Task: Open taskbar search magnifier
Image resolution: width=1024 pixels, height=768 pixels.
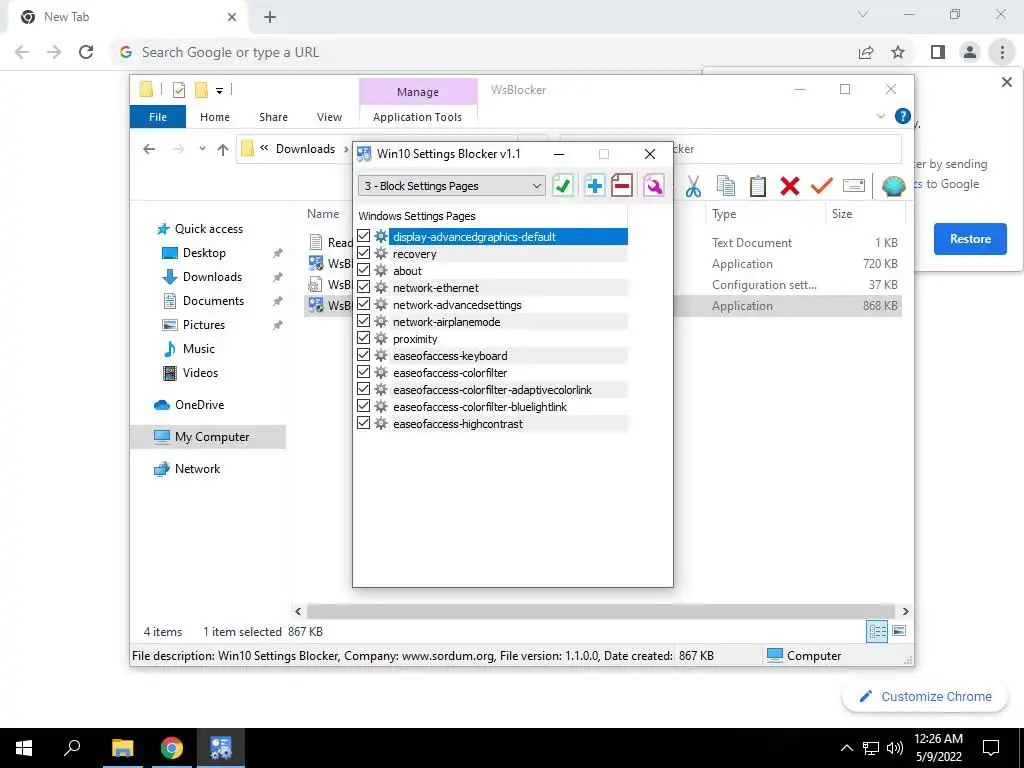Action: tap(72, 748)
